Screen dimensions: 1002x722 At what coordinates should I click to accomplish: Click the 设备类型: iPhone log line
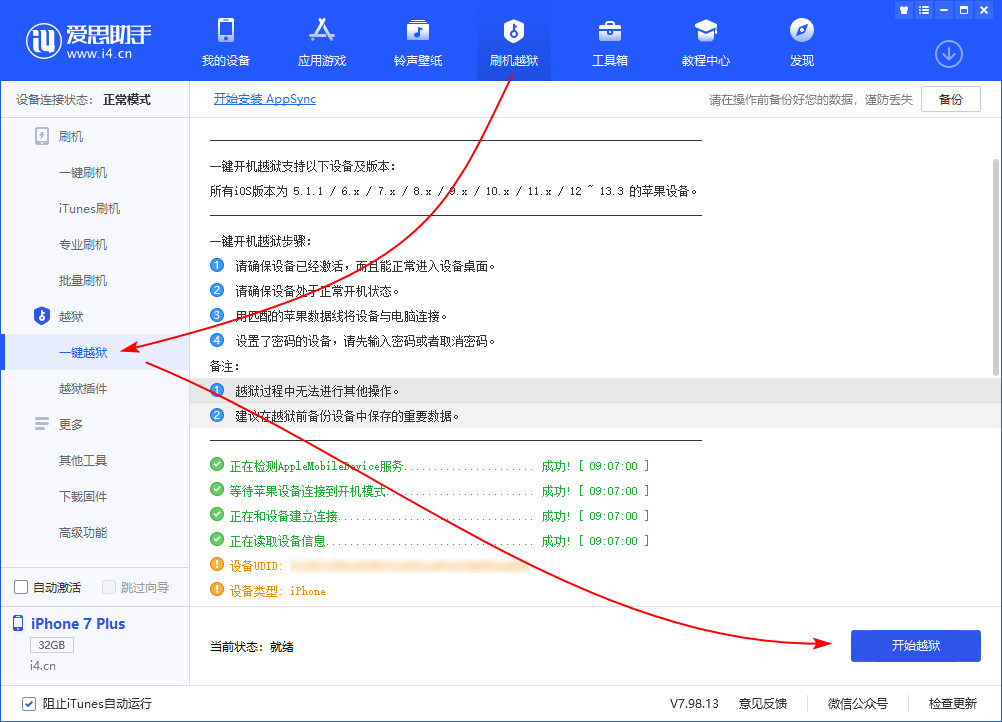click(x=268, y=591)
